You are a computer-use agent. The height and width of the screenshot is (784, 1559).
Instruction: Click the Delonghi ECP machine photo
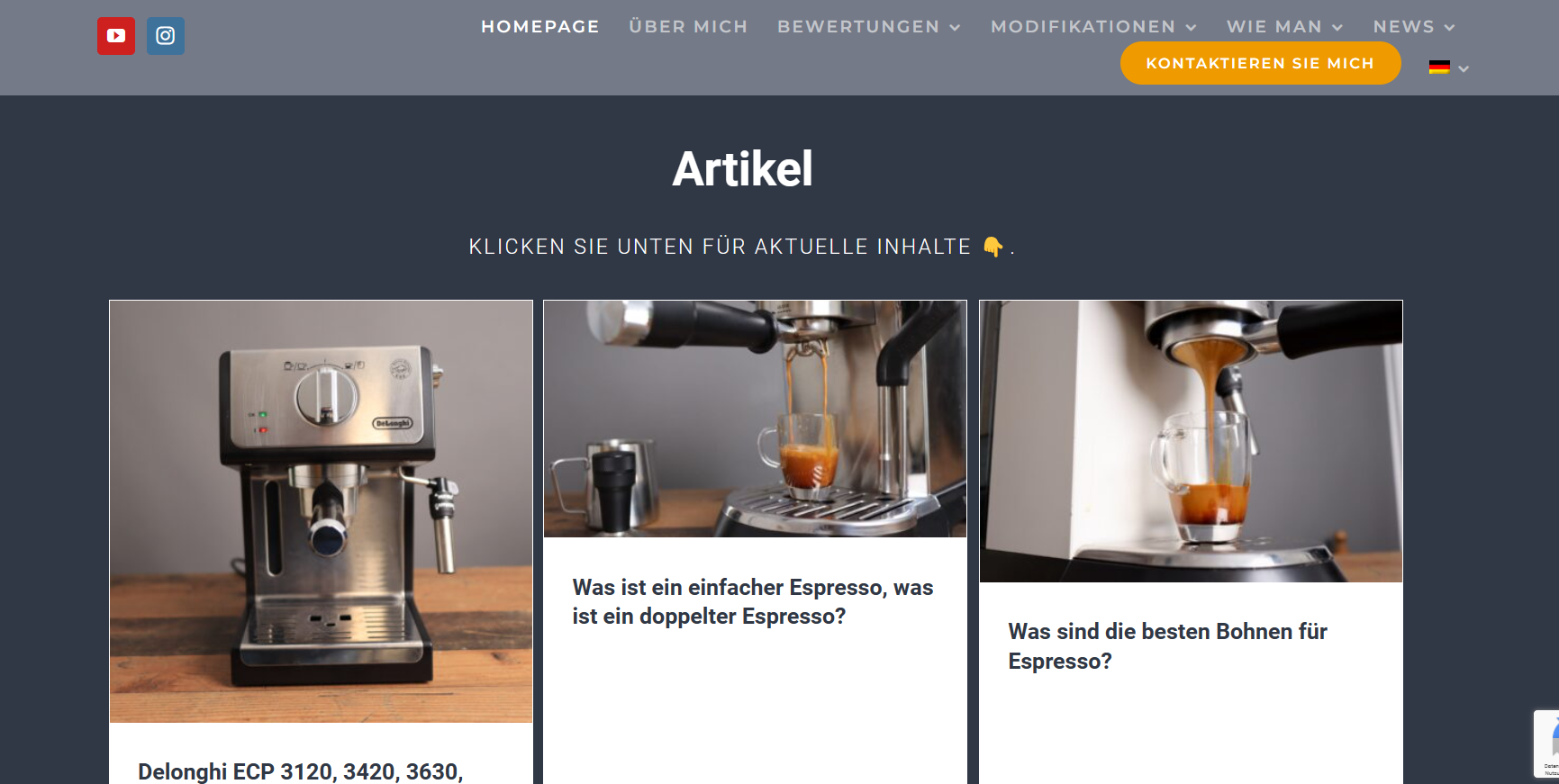point(321,511)
